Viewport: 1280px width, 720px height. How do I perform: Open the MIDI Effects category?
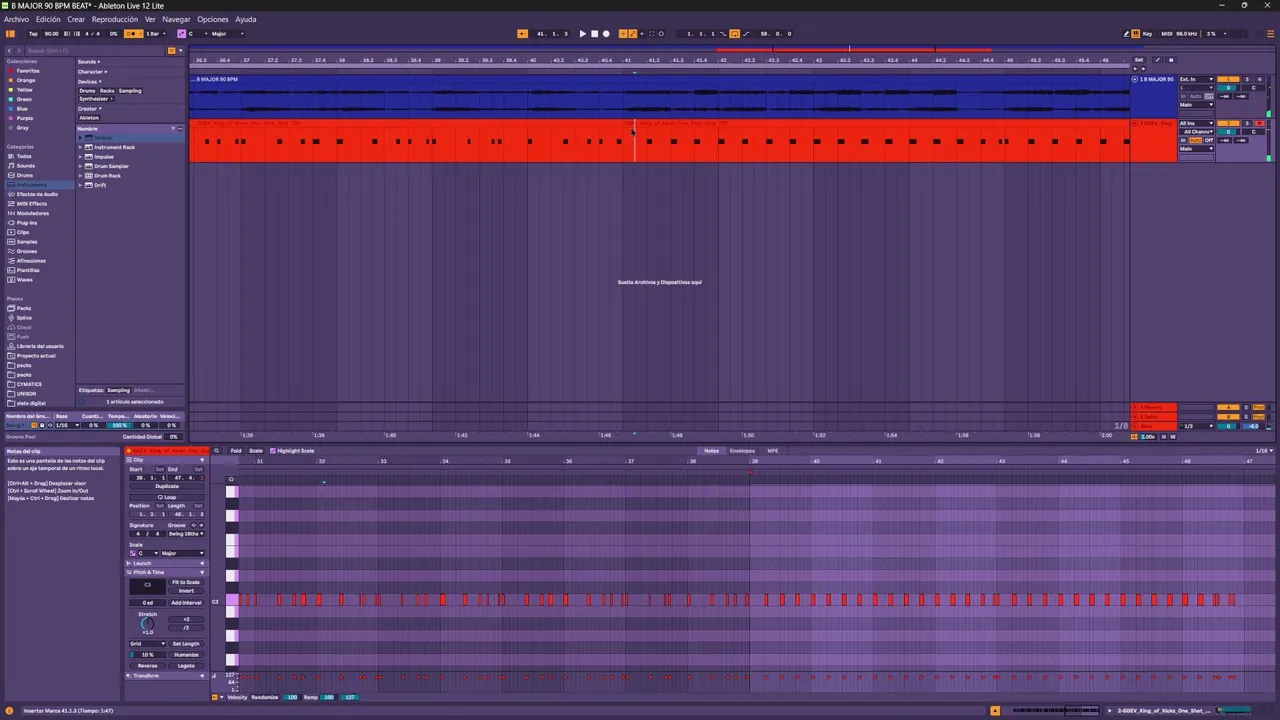[x=32, y=204]
